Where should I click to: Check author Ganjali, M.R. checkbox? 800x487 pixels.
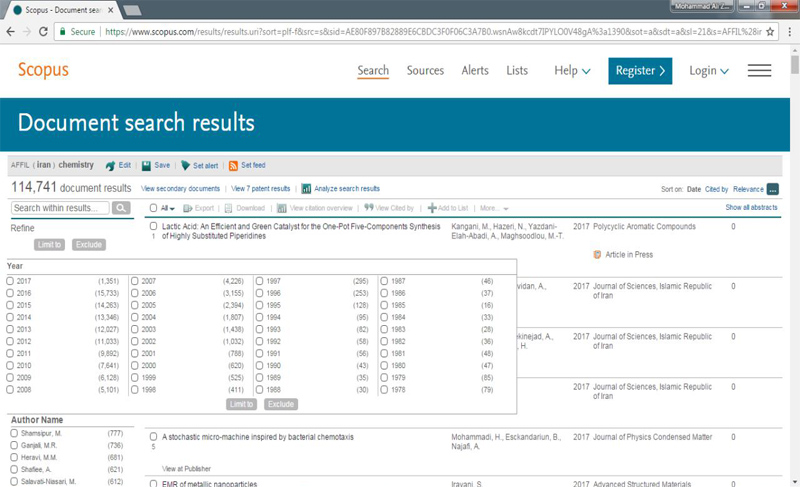pos(14,445)
